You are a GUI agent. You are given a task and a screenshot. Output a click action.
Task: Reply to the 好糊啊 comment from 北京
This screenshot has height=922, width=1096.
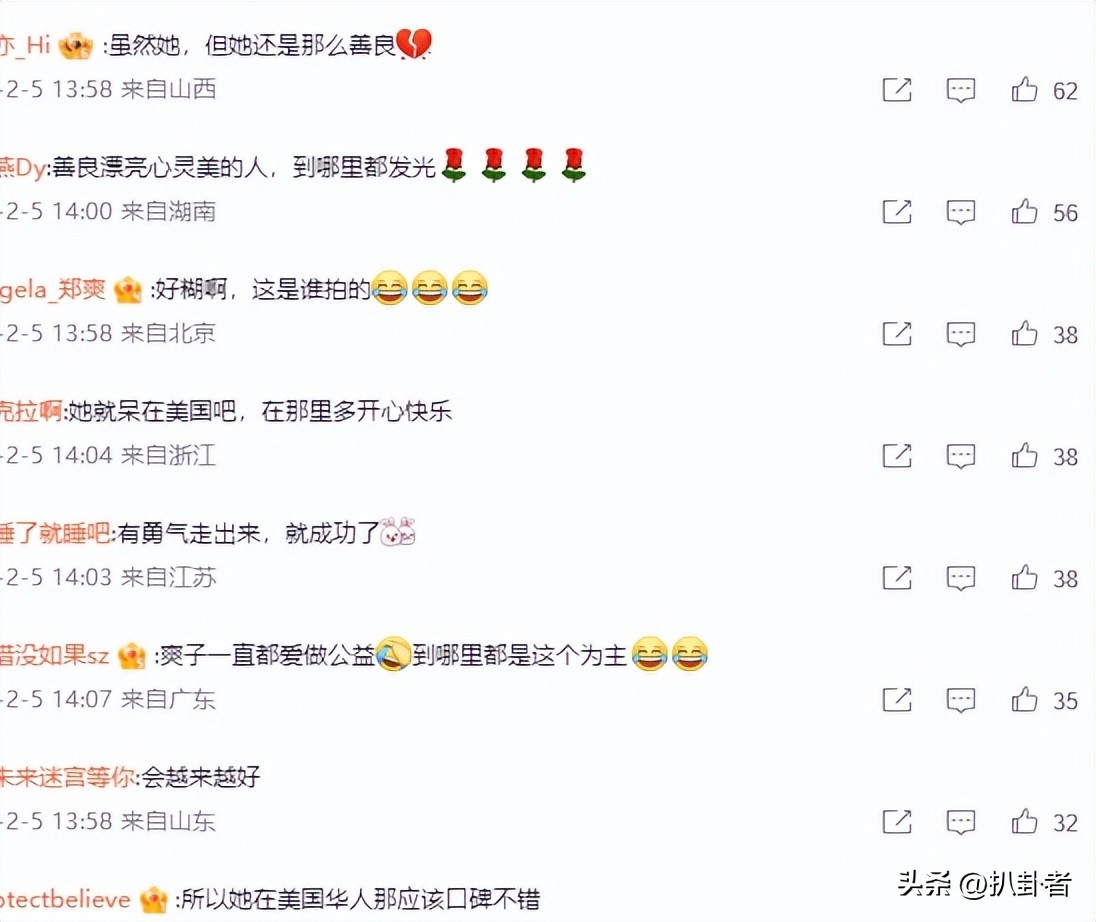tap(960, 335)
